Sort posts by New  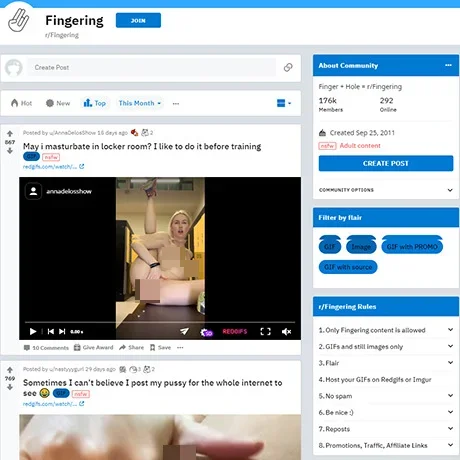pyautogui.click(x=58, y=103)
